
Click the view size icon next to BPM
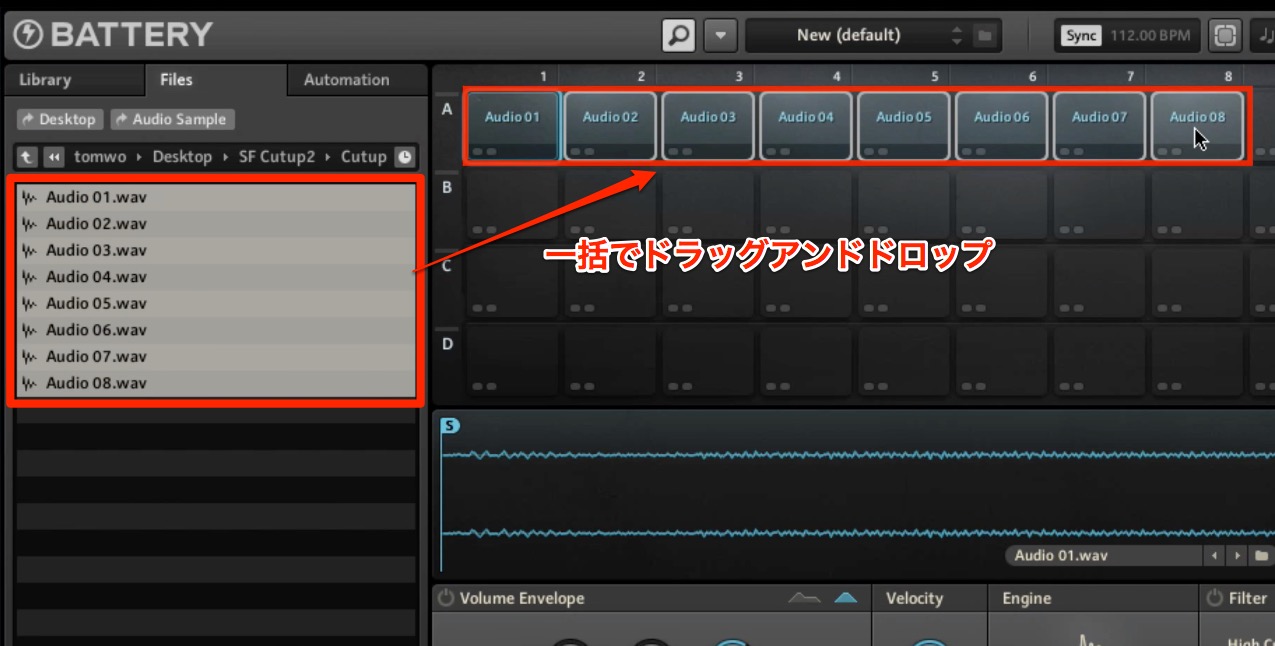click(x=1224, y=35)
